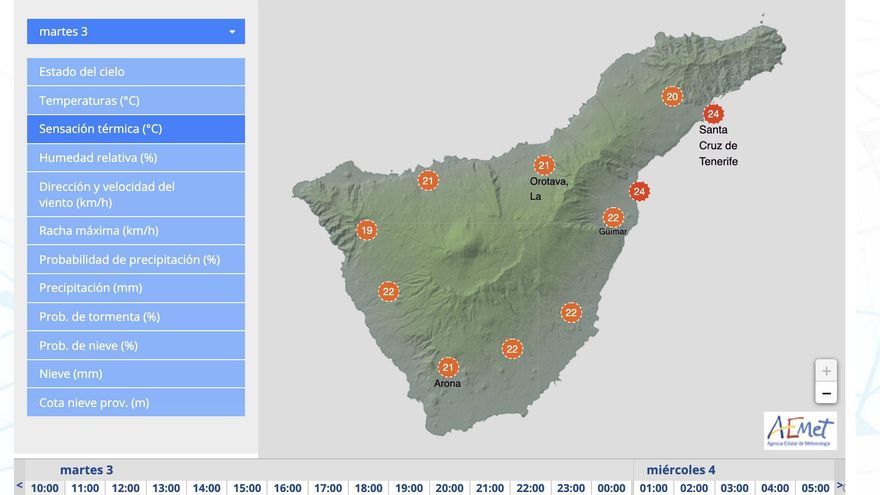Click the 21 marker on the northwest coast

click(428, 181)
